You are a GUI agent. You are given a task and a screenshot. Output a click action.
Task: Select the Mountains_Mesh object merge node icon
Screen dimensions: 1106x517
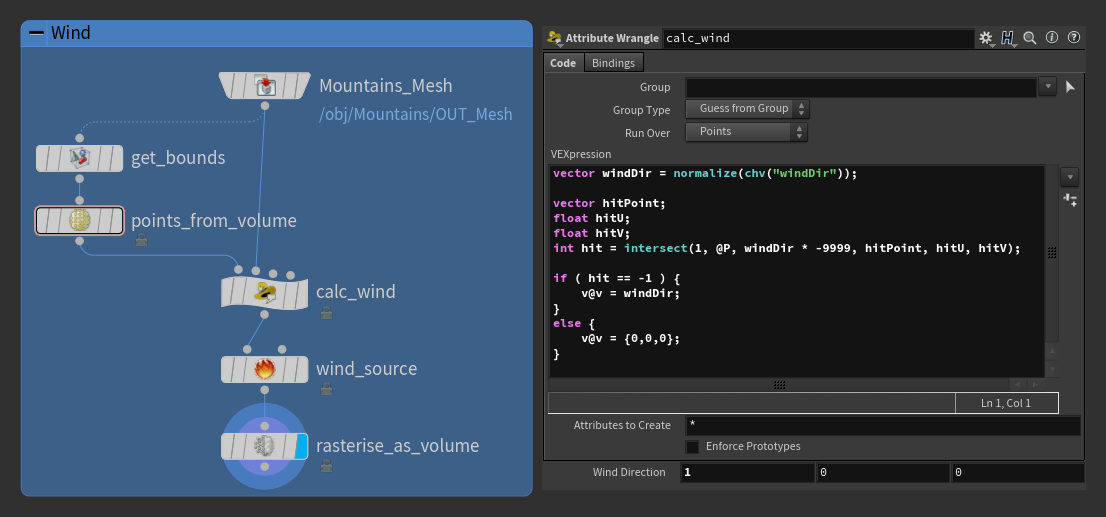tap(265, 86)
